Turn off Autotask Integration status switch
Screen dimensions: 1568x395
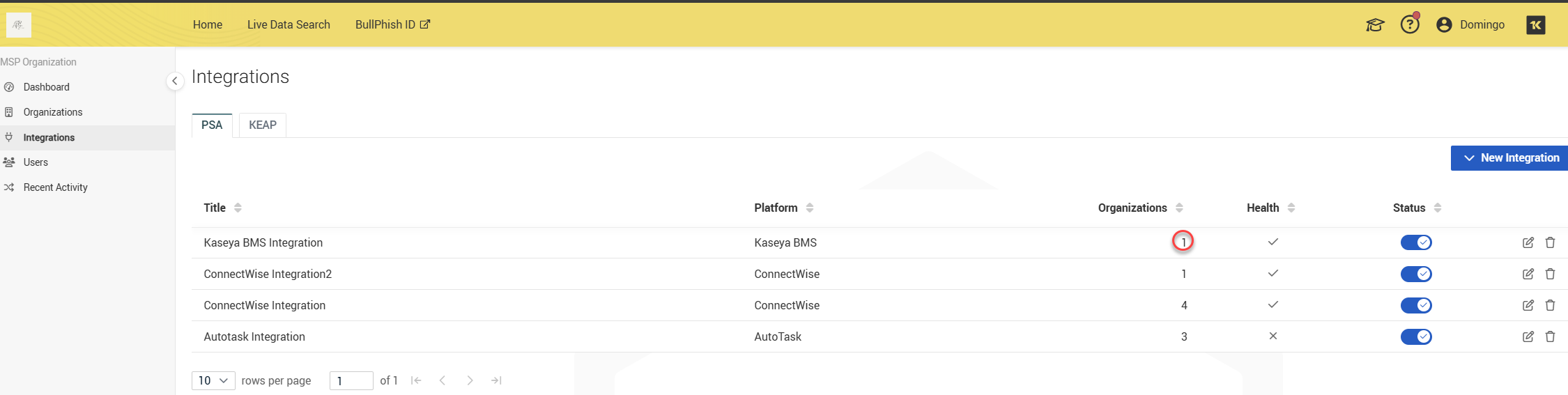coord(1416,336)
